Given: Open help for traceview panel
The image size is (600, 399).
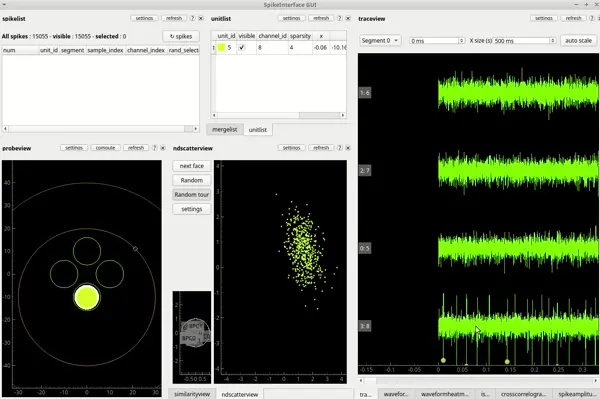Looking at the screenshot, I should click(x=592, y=18).
